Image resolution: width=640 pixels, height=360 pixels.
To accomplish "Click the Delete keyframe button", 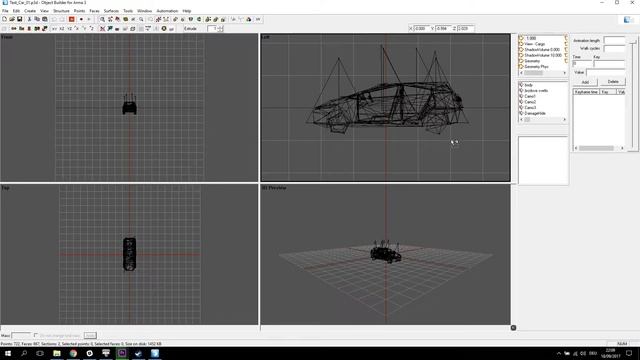I will point(613,82).
